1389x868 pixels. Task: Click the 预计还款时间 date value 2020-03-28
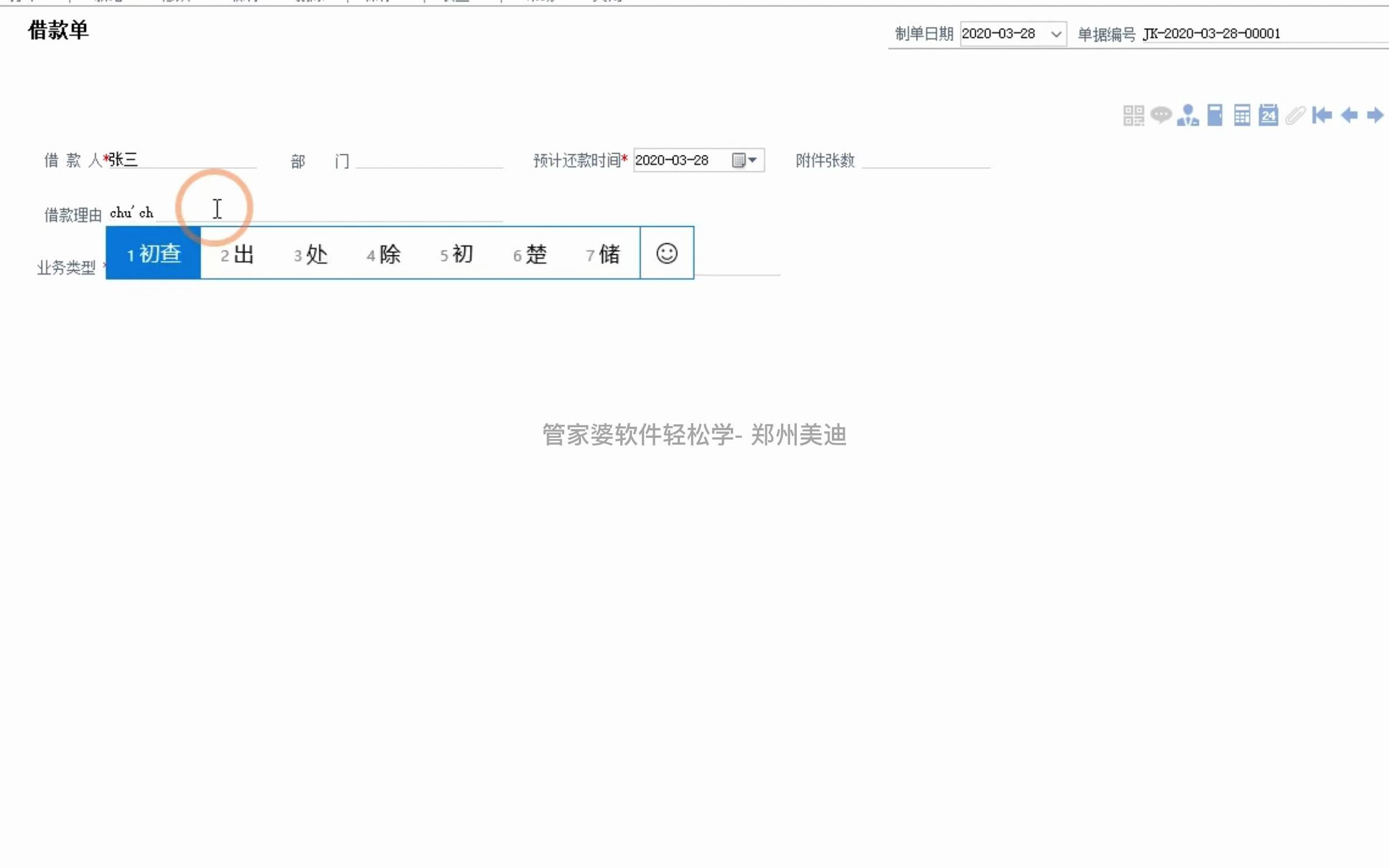click(672, 160)
